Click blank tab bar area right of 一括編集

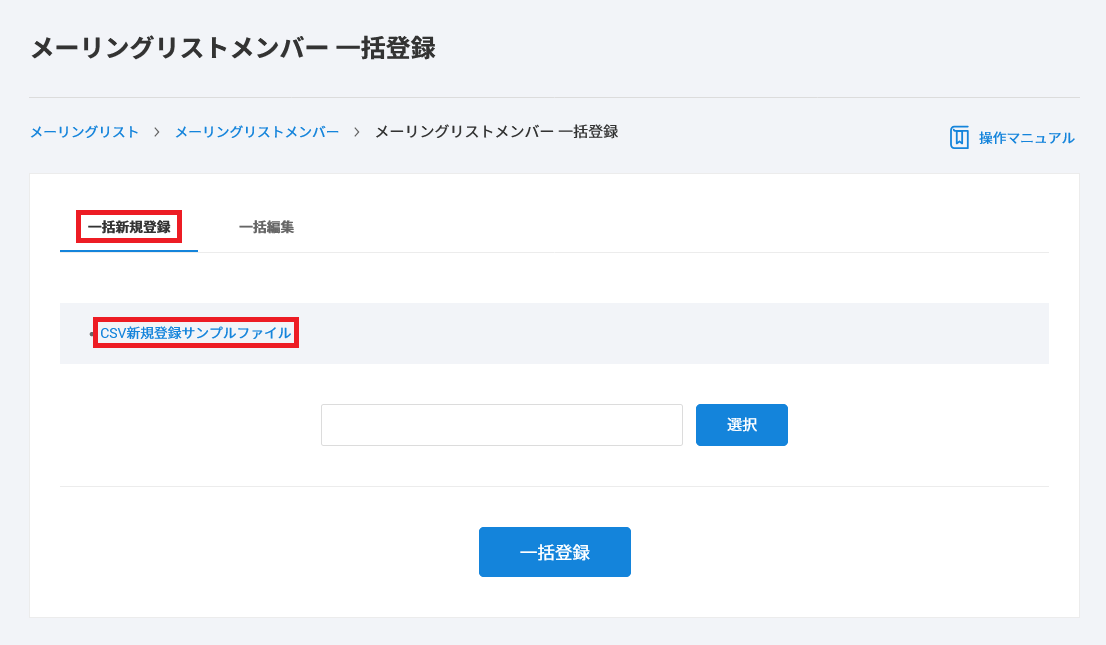(x=670, y=227)
